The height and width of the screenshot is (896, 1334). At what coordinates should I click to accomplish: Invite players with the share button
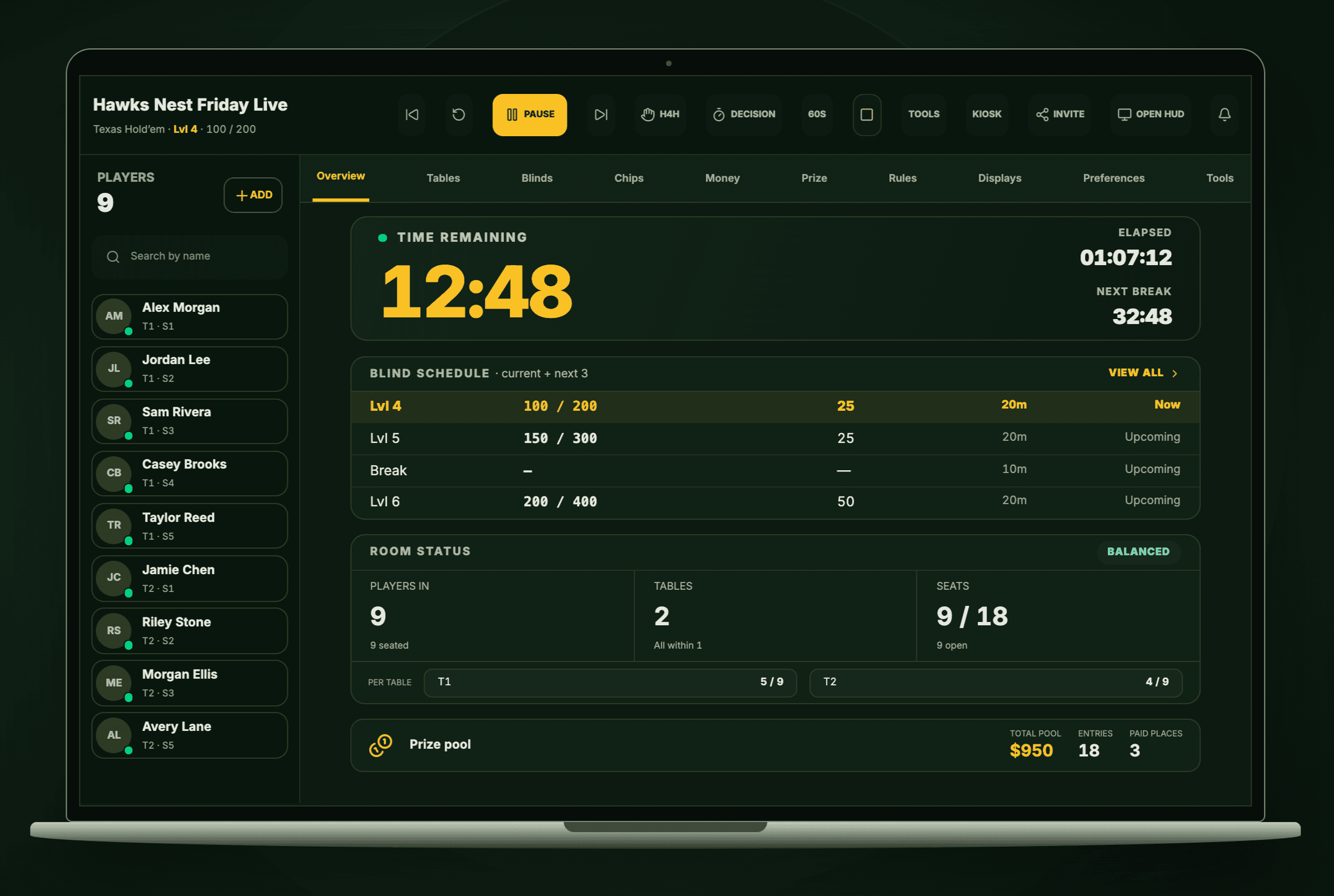click(1060, 115)
